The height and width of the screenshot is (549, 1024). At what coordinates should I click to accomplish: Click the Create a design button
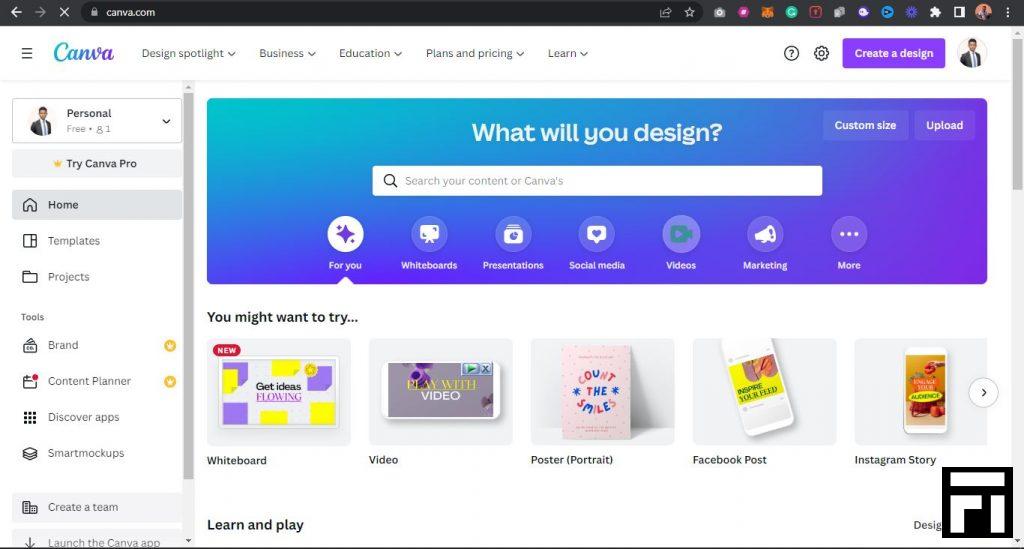(893, 54)
